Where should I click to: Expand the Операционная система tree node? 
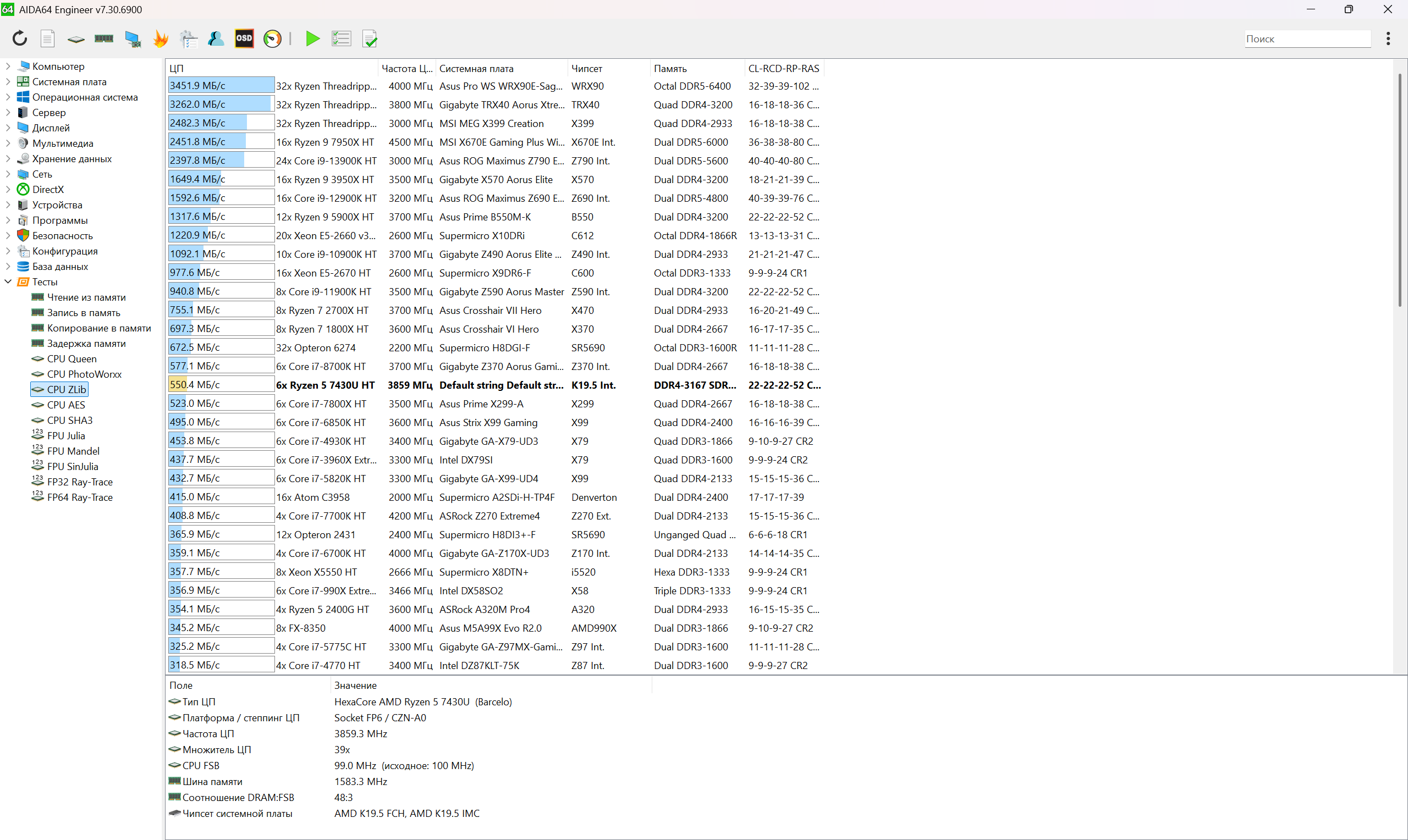click(x=8, y=97)
